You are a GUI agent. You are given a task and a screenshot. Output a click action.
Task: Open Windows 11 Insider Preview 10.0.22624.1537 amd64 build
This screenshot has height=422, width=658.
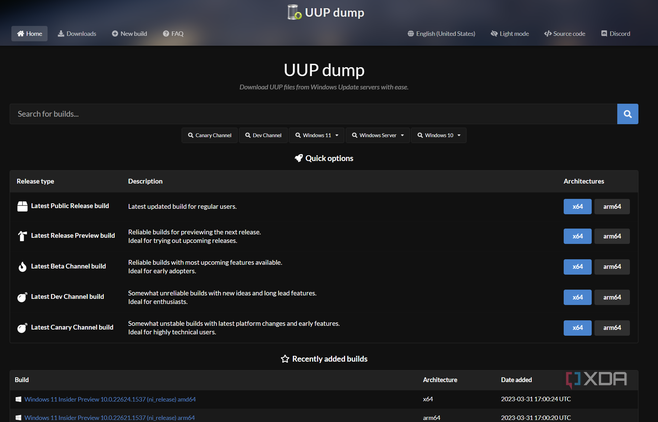pyautogui.click(x=110, y=399)
